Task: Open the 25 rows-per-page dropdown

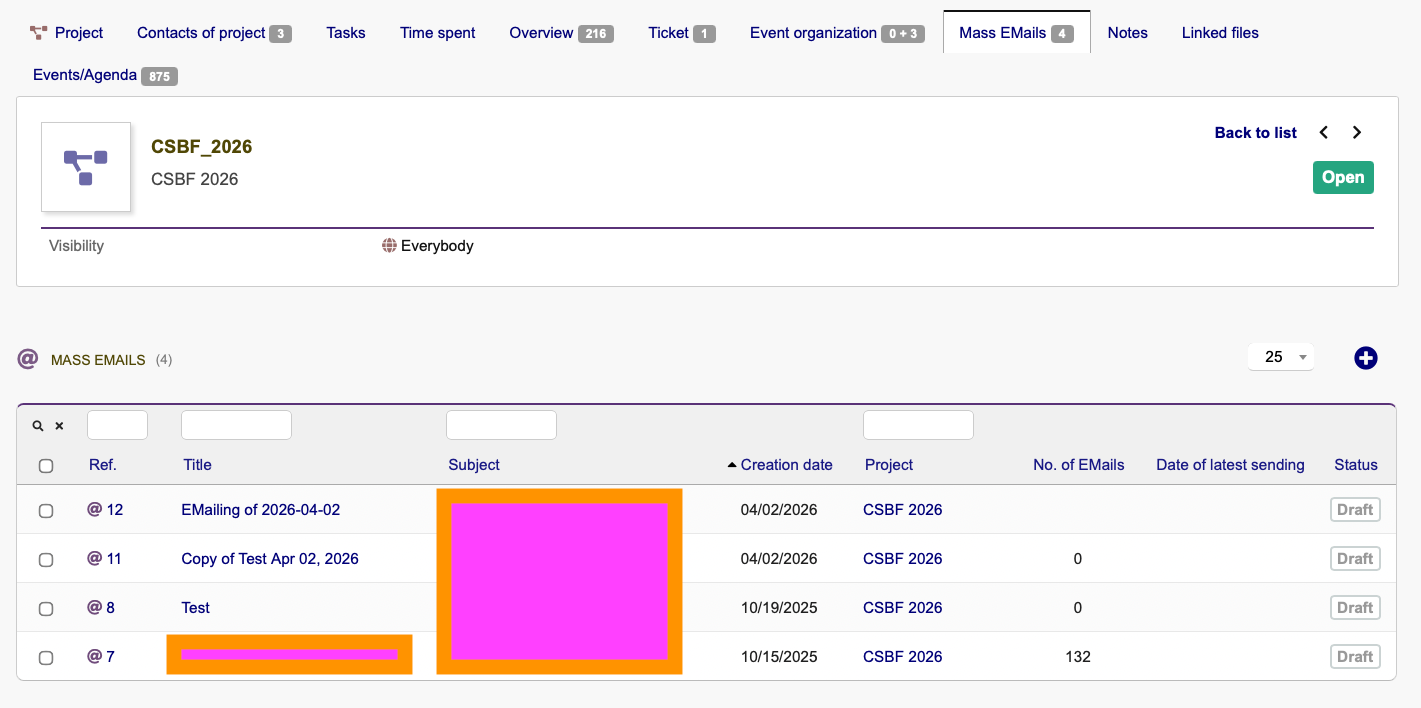Action: tap(1280, 357)
